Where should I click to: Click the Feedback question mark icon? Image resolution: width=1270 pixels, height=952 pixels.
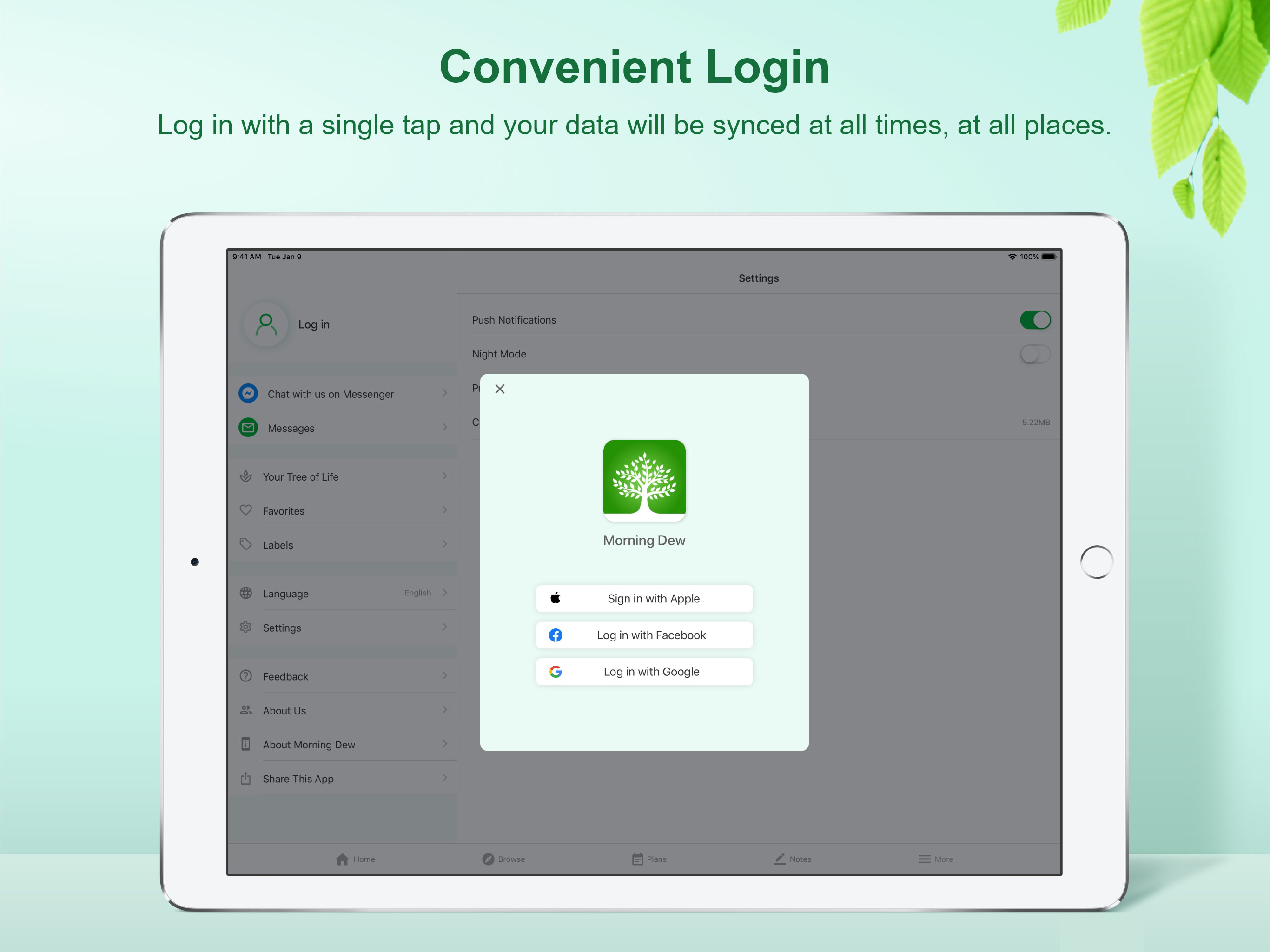(x=246, y=676)
